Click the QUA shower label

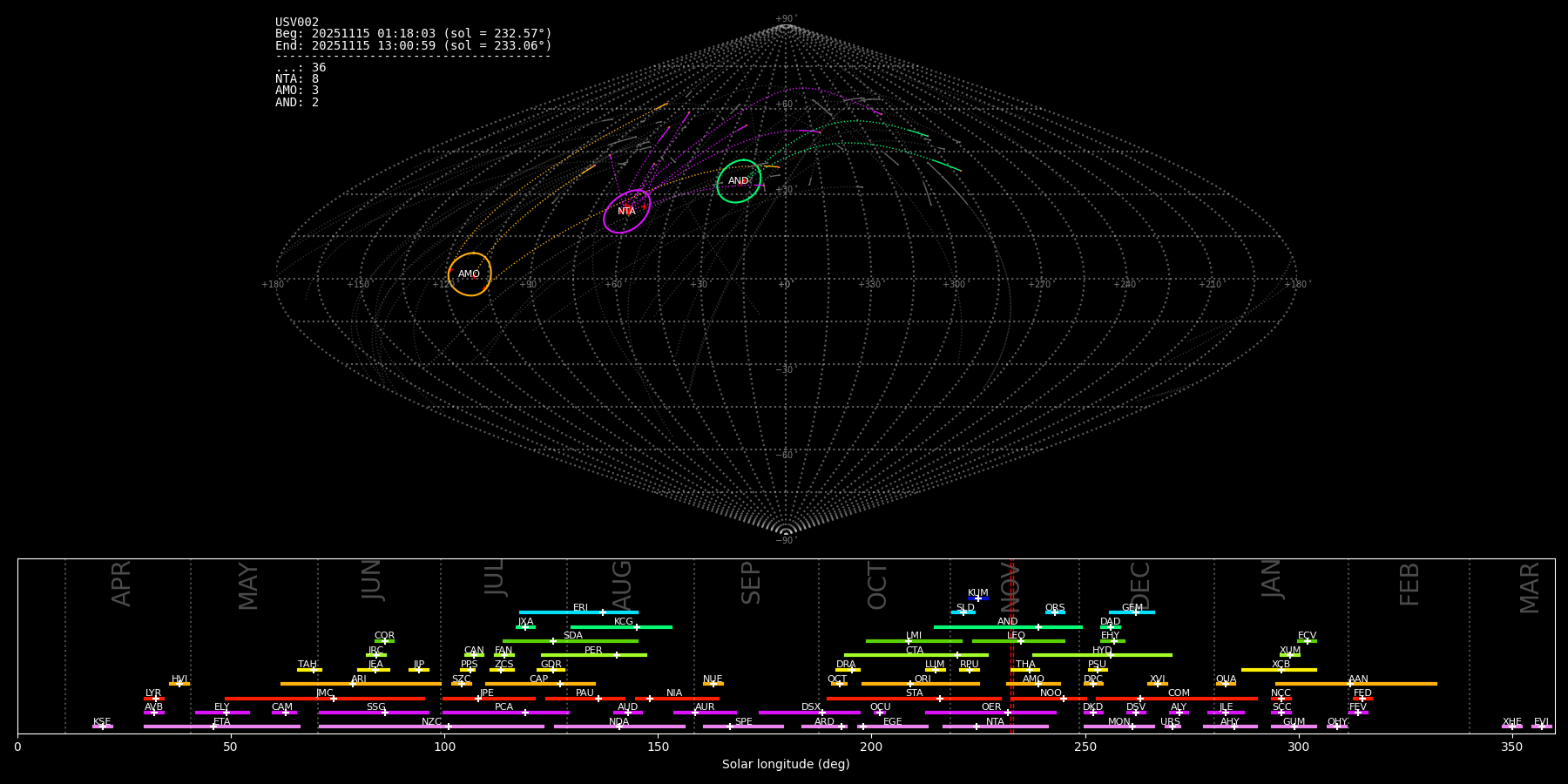(x=1226, y=679)
